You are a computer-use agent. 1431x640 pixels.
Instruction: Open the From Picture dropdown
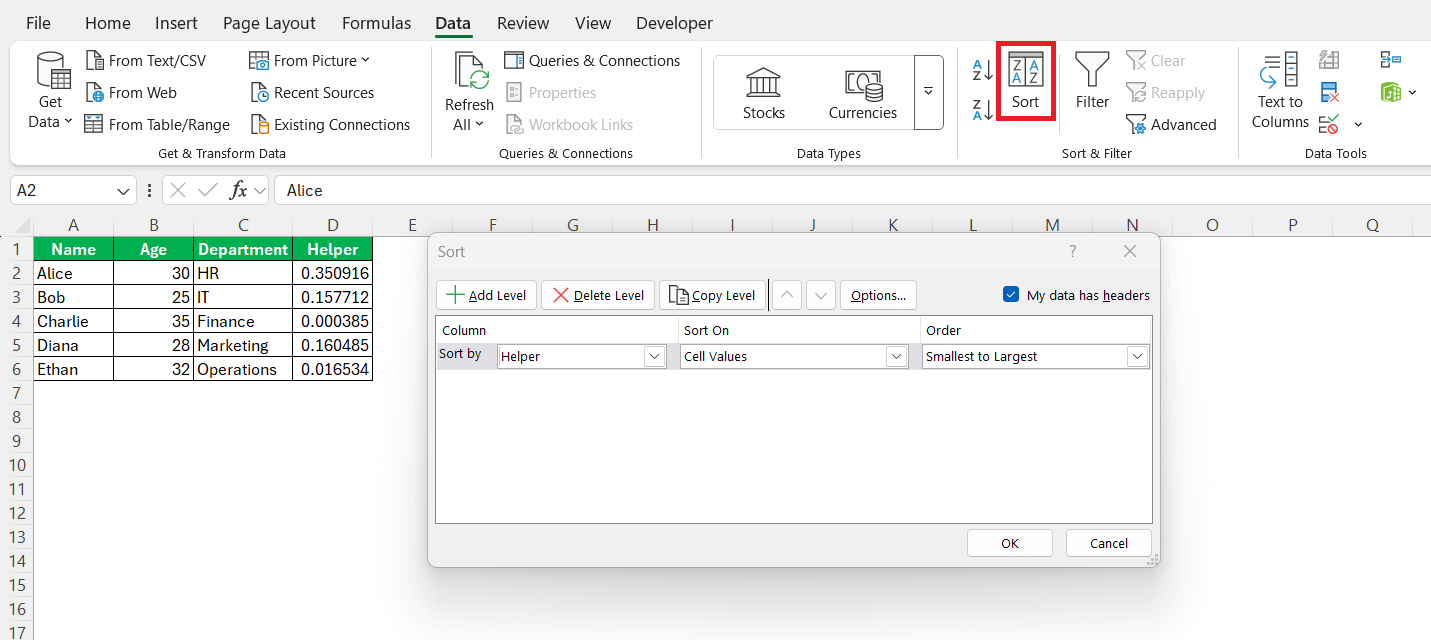click(x=310, y=61)
